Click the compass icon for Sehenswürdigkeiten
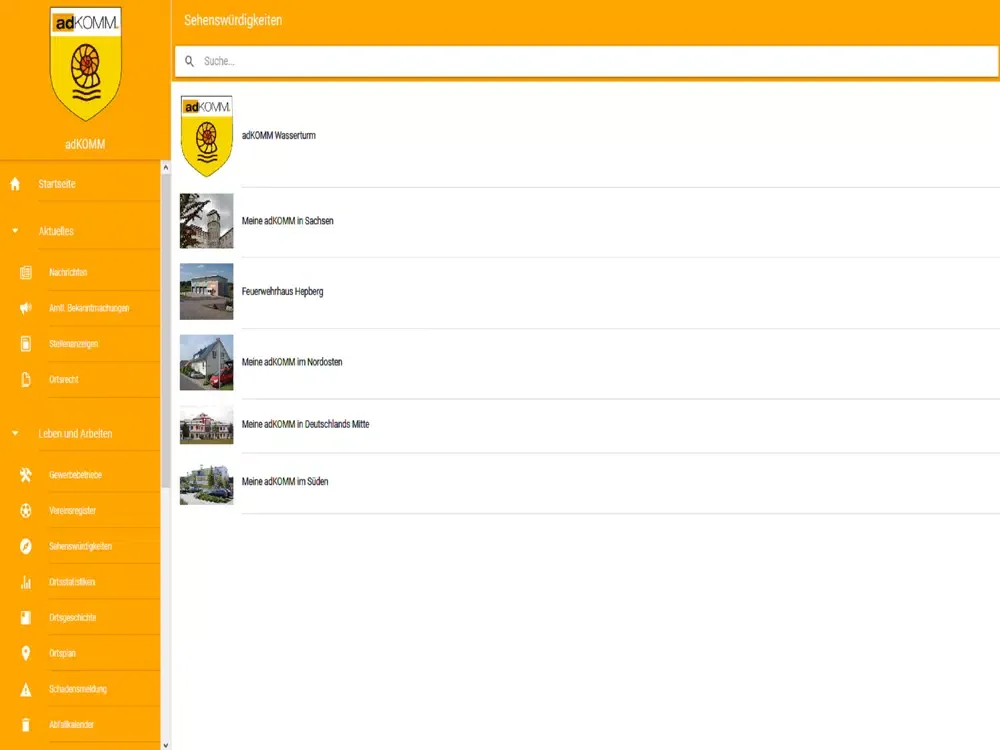Image resolution: width=1000 pixels, height=750 pixels. click(26, 547)
